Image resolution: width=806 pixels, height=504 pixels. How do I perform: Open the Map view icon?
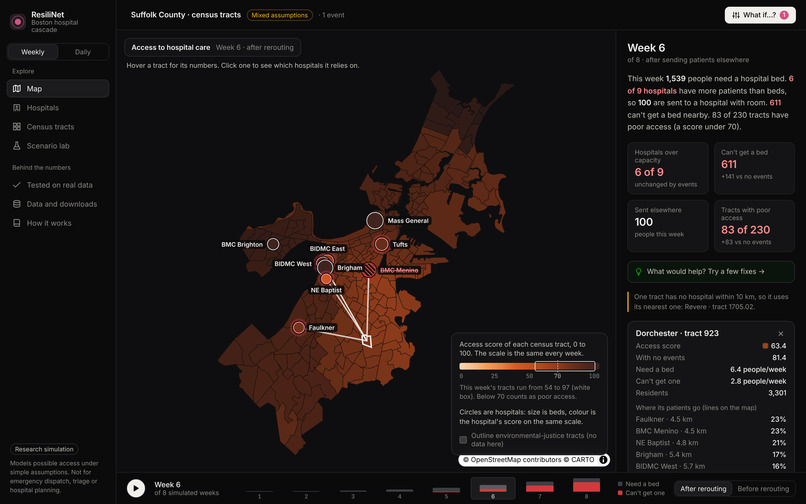tap(16, 88)
